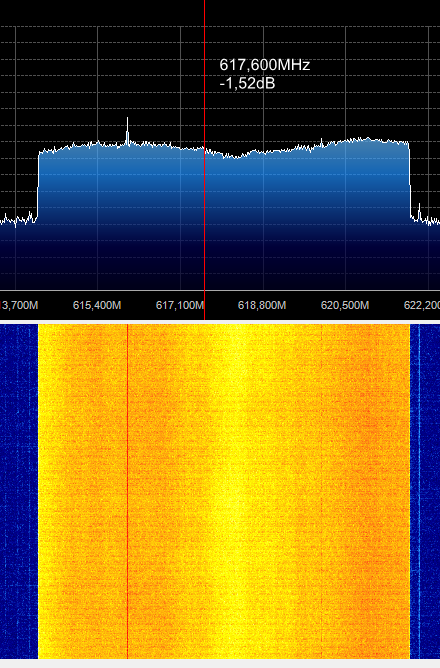Image resolution: width=440 pixels, height=668 pixels.
Task: Click the 620,500M frequency axis label
Action: (x=345, y=305)
